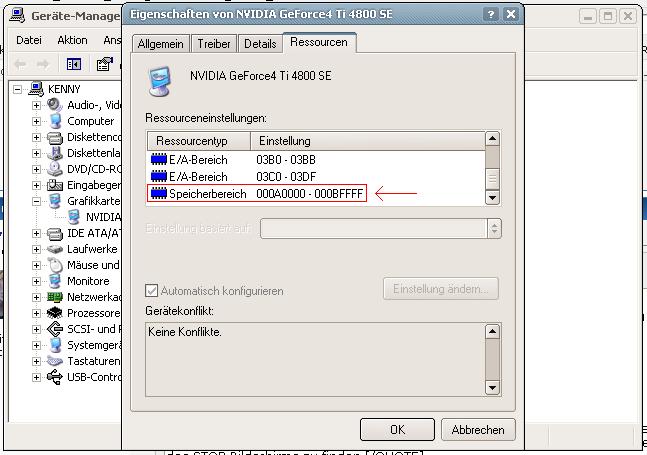Screen dimensions: 647x455
Task: Expand the Tastaturen tree node
Action: [36, 361]
